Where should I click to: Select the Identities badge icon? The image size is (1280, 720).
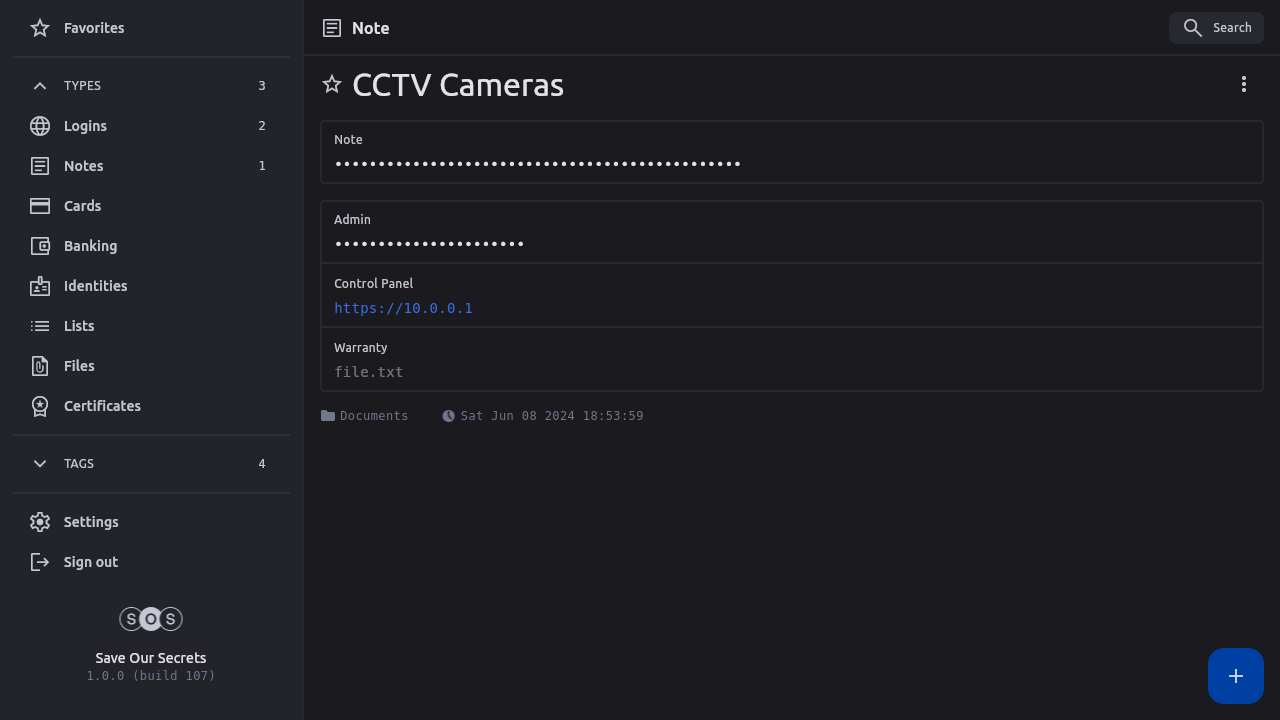(x=40, y=286)
